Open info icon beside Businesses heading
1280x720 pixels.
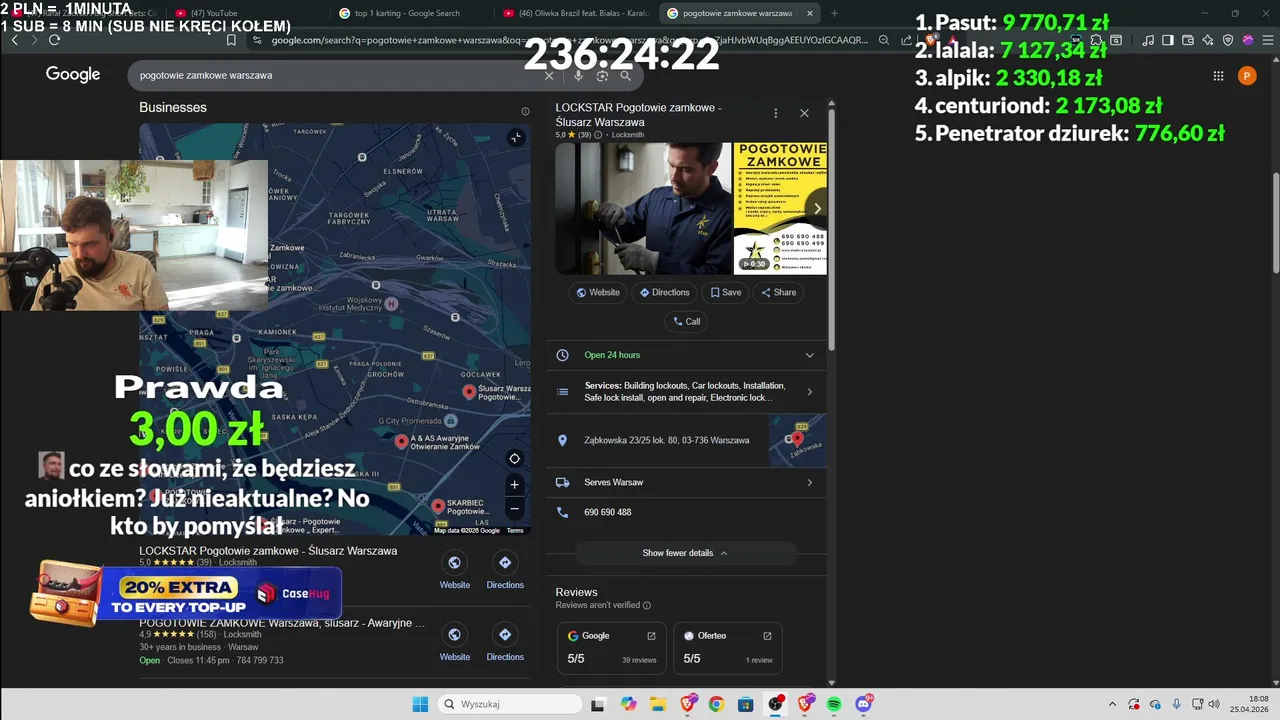click(525, 111)
